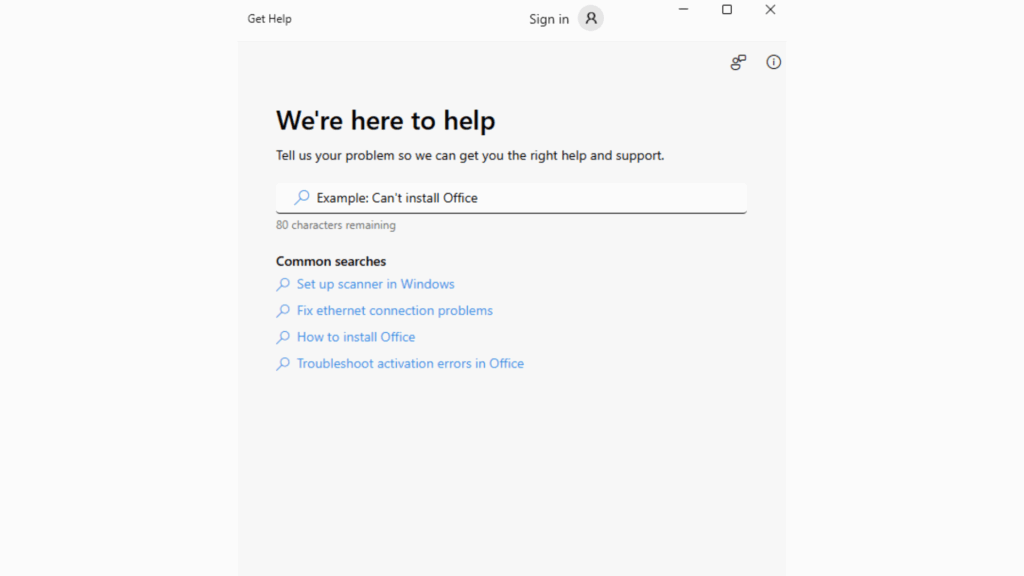Click the '80 characters remaining' counter text

coord(335,225)
